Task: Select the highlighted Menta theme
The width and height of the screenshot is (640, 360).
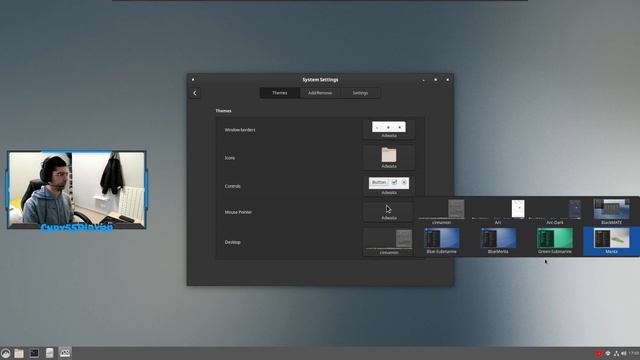Action: [x=611, y=241]
